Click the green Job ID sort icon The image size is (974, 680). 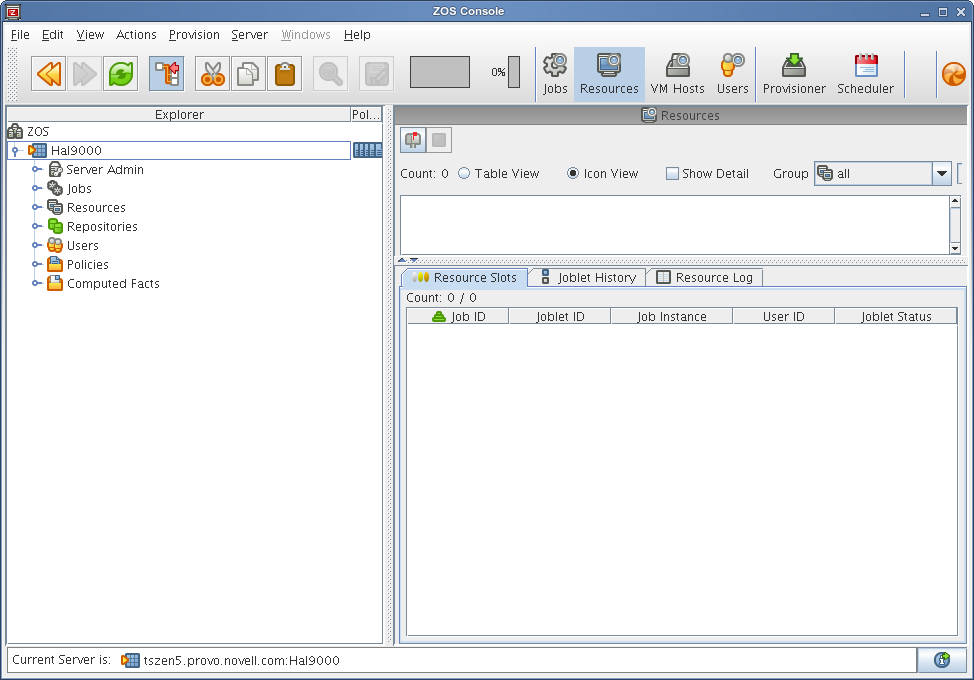(x=439, y=317)
